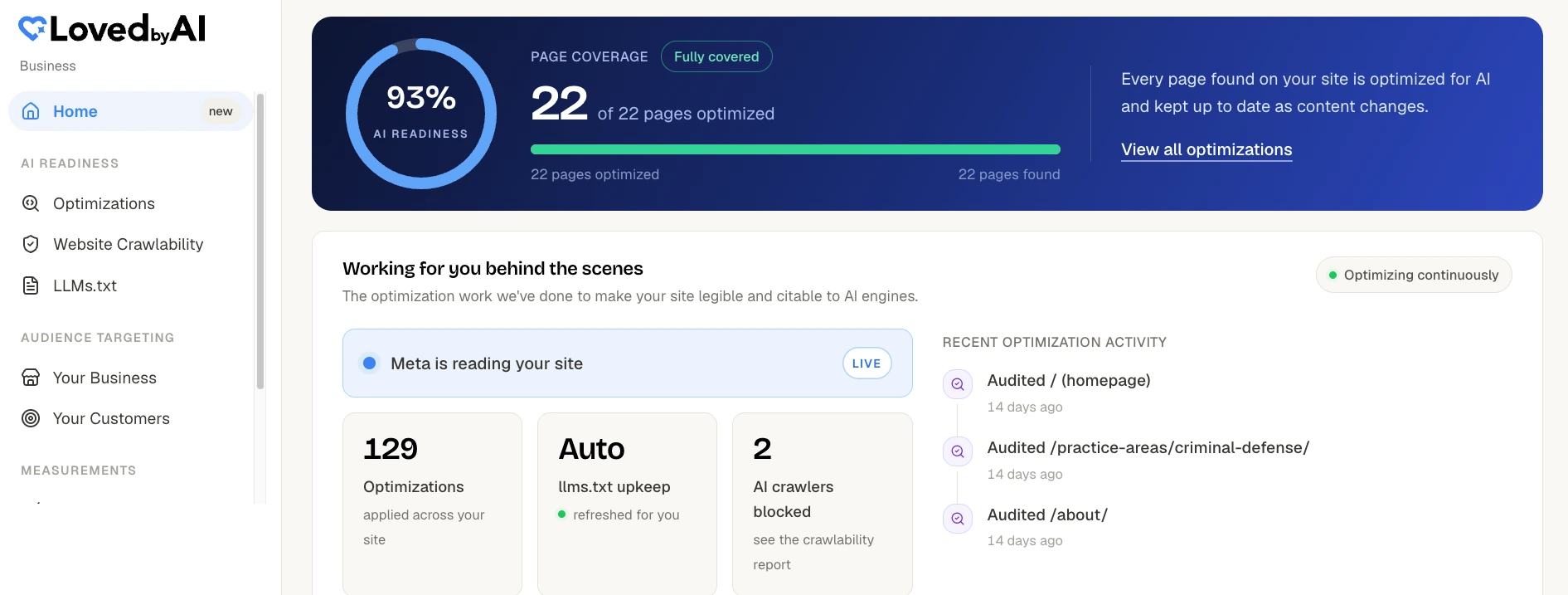Click the Working for you behind the scenes heading

pos(493,269)
